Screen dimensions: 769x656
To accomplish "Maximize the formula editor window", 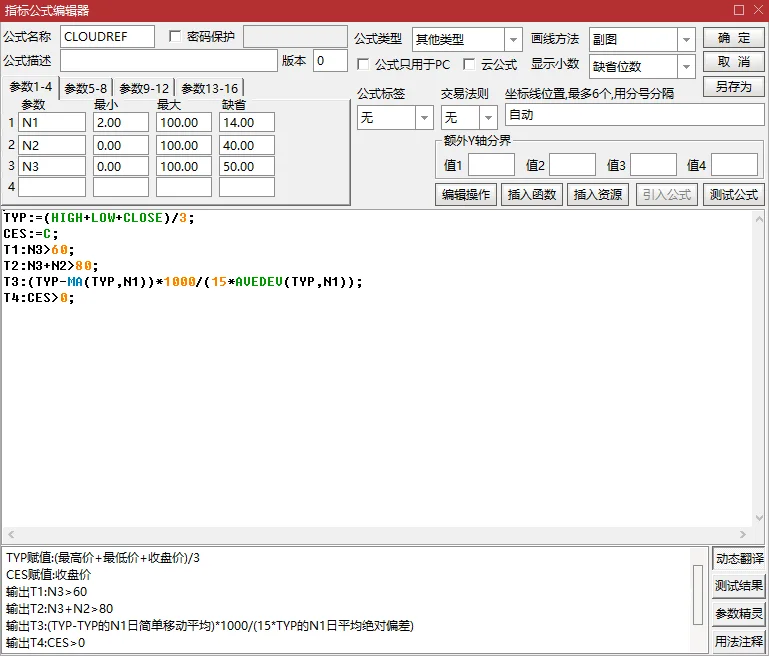I will pyautogui.click(x=739, y=10).
